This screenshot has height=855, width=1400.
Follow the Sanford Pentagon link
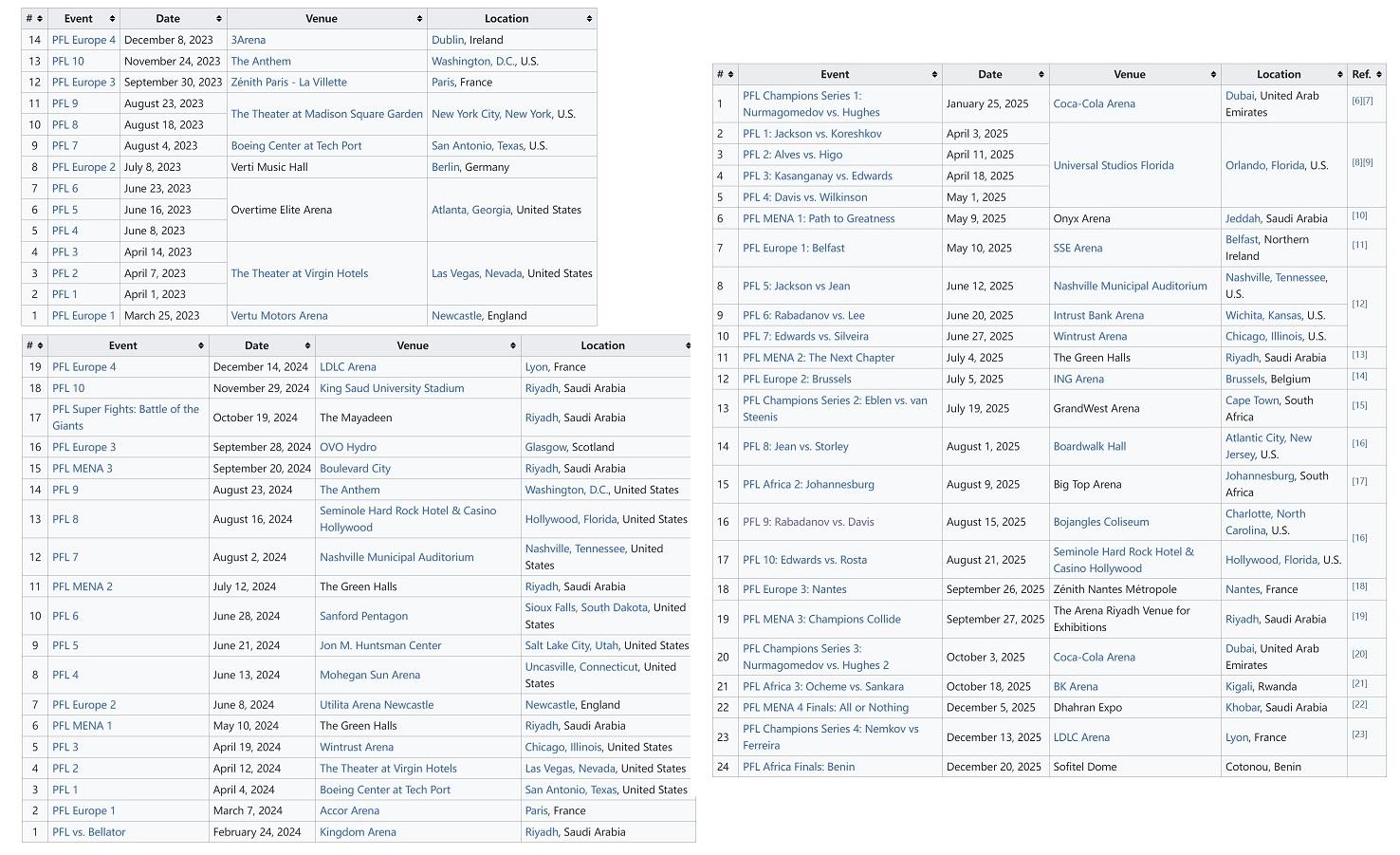[364, 616]
